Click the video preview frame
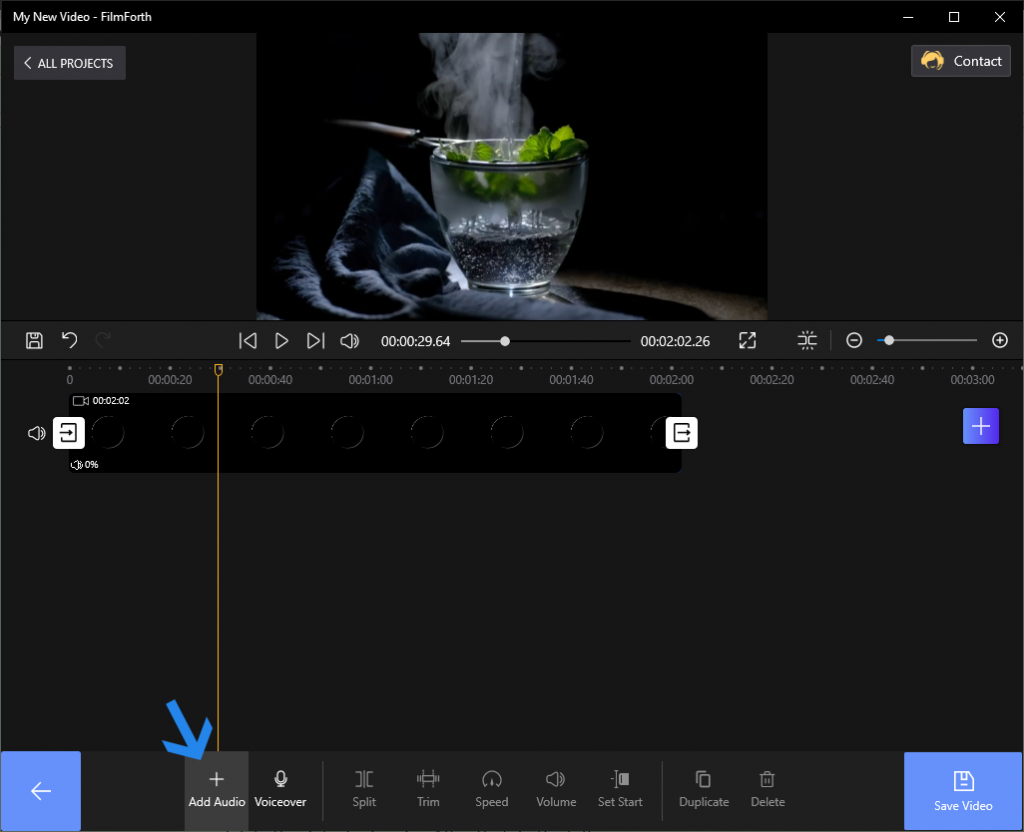 511,176
